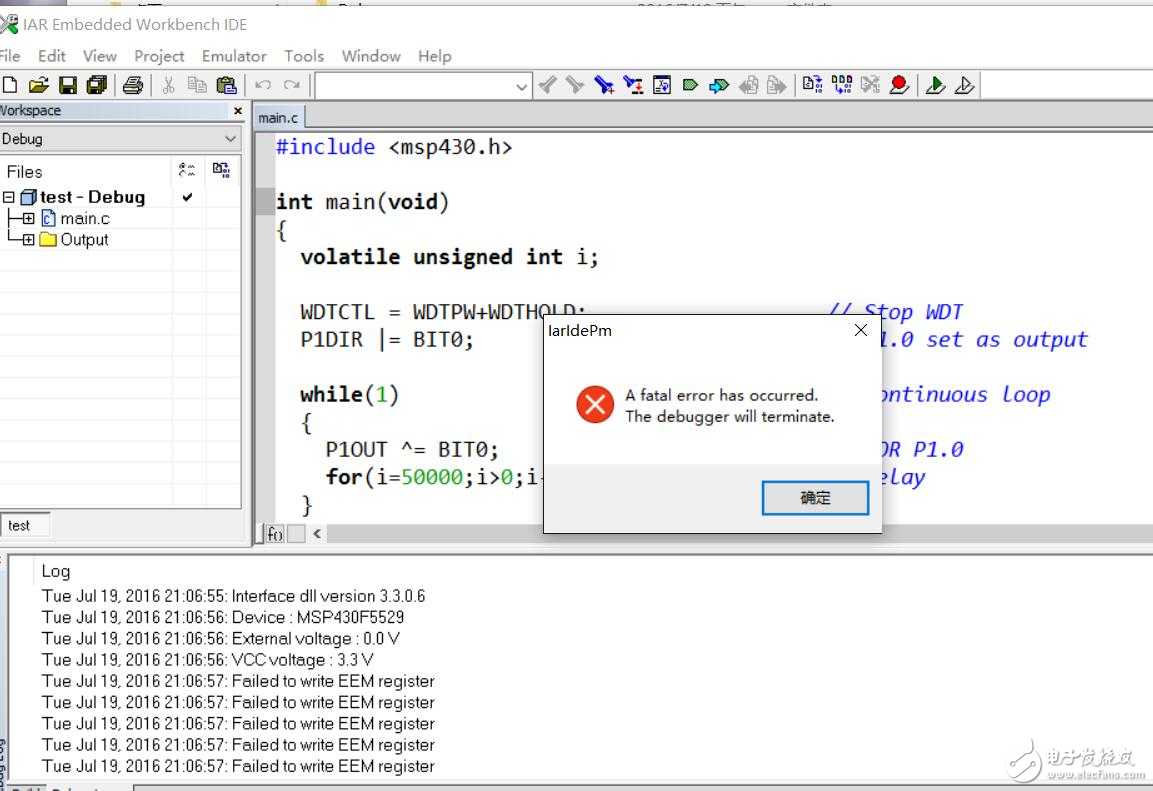The height and width of the screenshot is (791, 1153).
Task: Click Find Next toolbar icon
Action: (574, 85)
